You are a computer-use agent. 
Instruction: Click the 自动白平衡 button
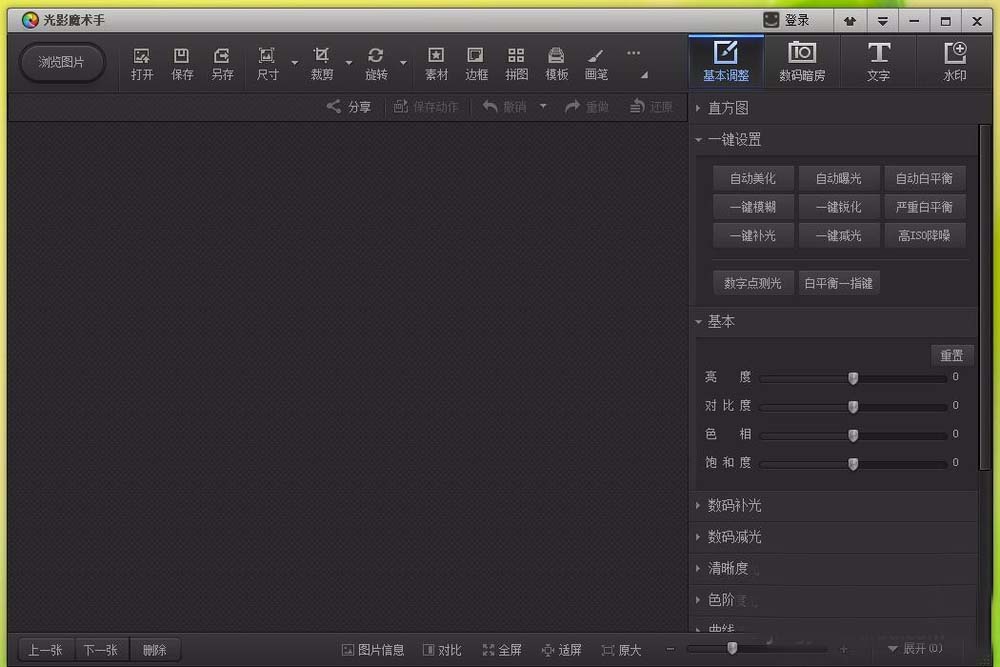click(924, 179)
